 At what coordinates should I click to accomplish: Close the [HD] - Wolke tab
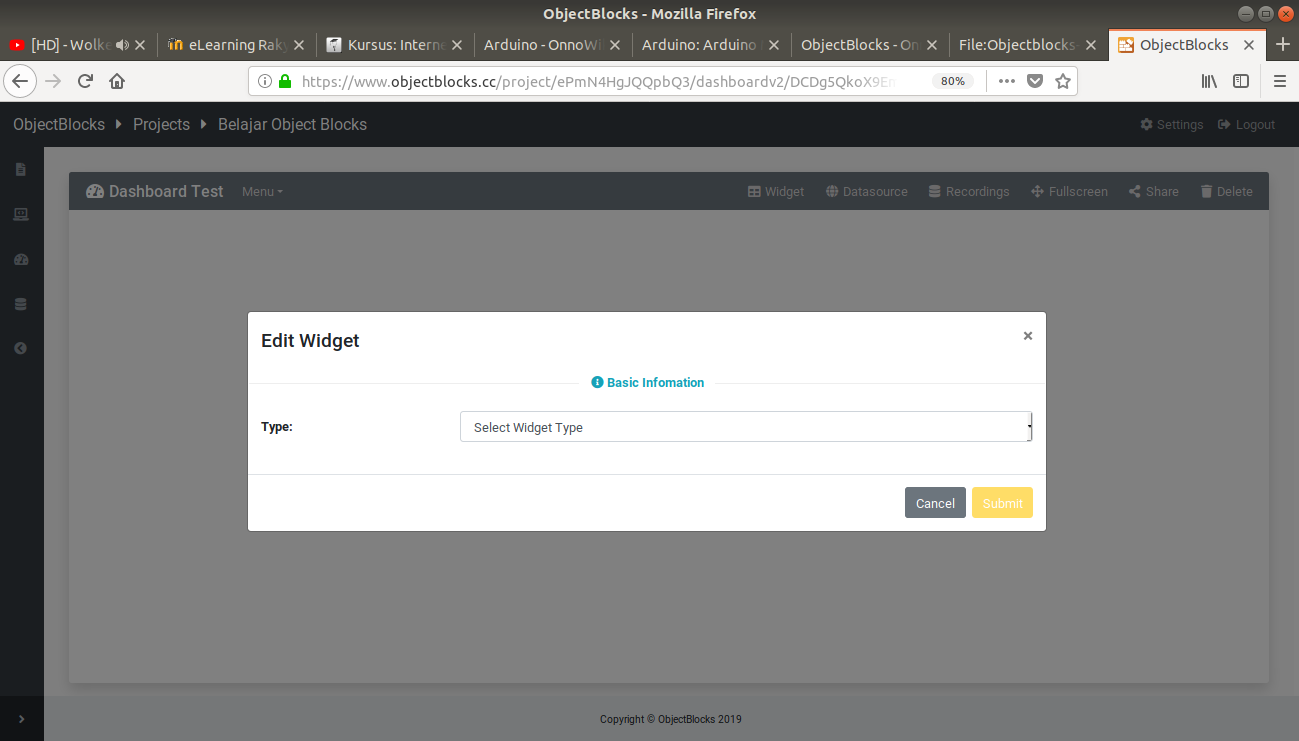coord(140,45)
